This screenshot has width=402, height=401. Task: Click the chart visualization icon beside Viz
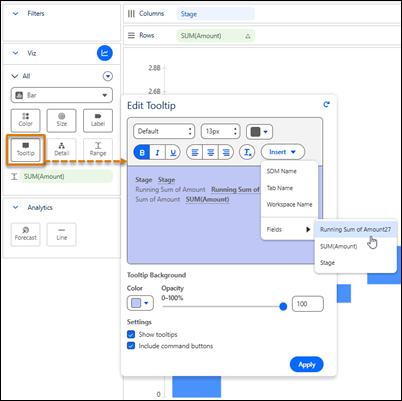tap(105, 53)
